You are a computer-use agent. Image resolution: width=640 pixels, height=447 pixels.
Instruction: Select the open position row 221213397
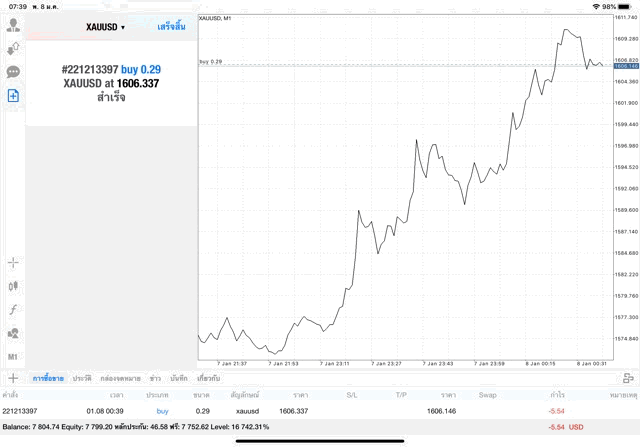pyautogui.click(x=300, y=411)
